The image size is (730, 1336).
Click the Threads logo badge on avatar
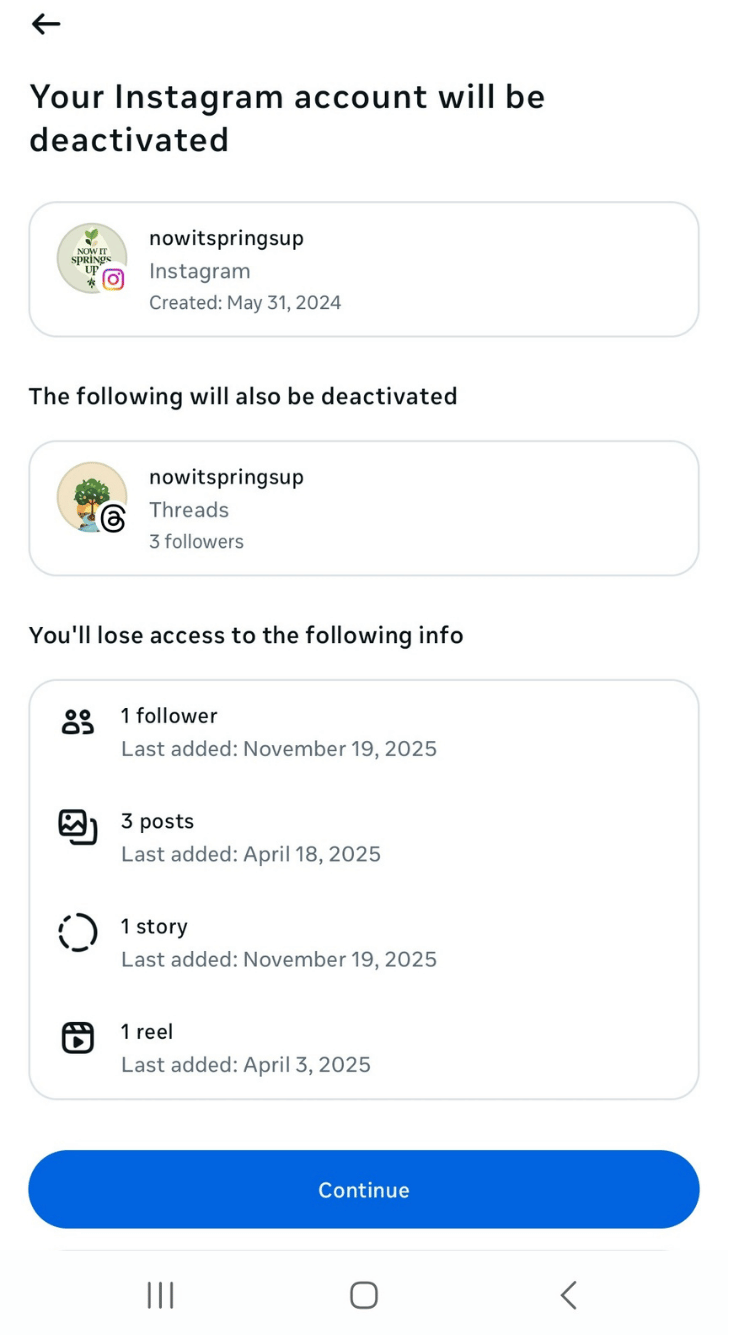pyautogui.click(x=114, y=519)
